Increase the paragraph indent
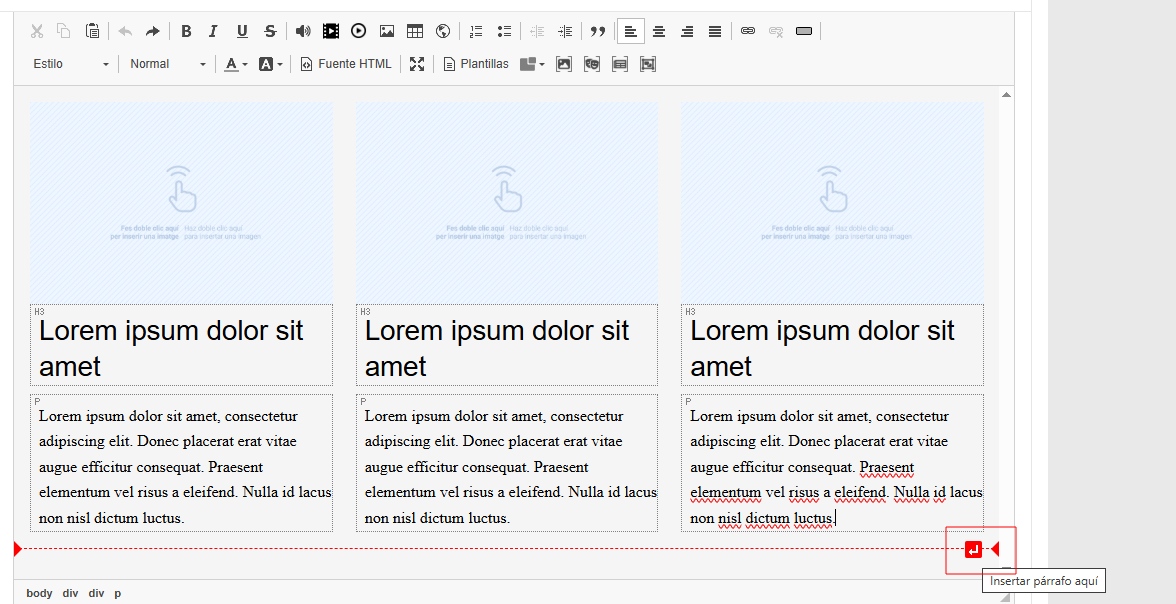 click(x=566, y=32)
